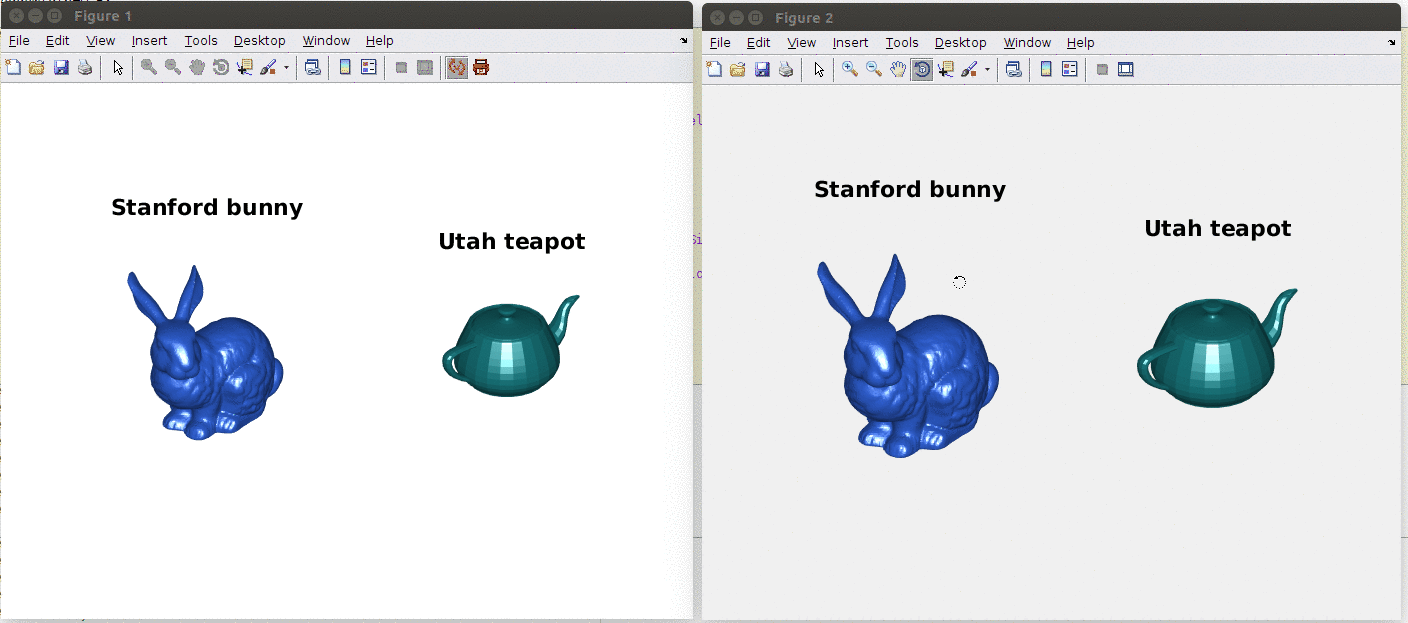Toggle active Rotate 3D tool in Figure 2

point(922,69)
